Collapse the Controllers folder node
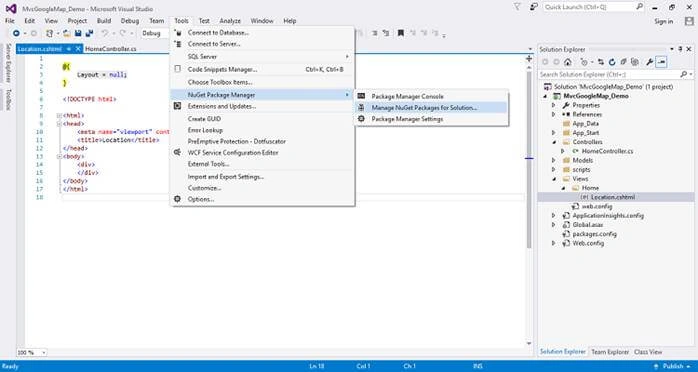Viewport: 698px width, 372px height. pyautogui.click(x=554, y=142)
